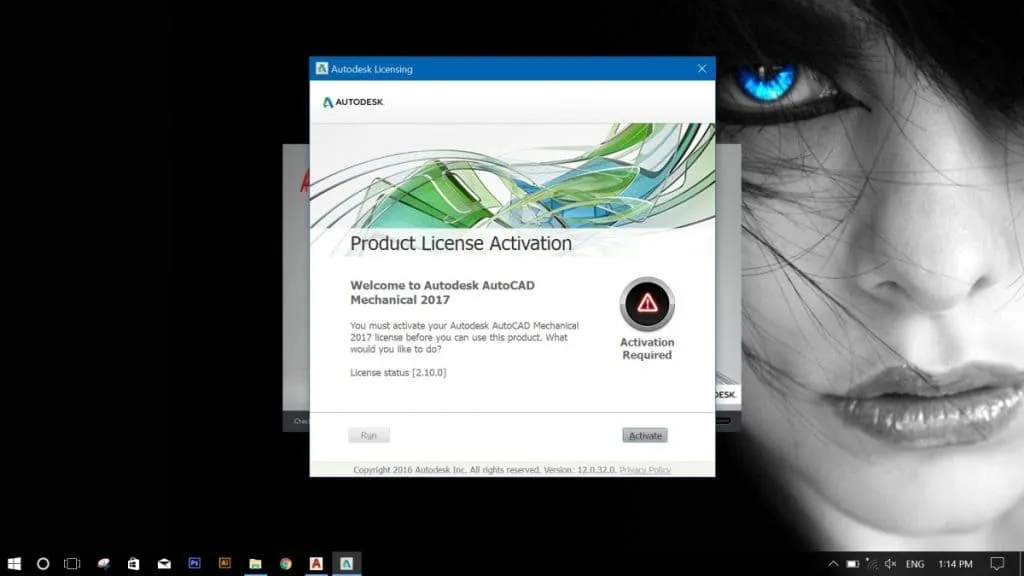
Task: Click the 'Activation Required' label
Action: [x=647, y=349]
